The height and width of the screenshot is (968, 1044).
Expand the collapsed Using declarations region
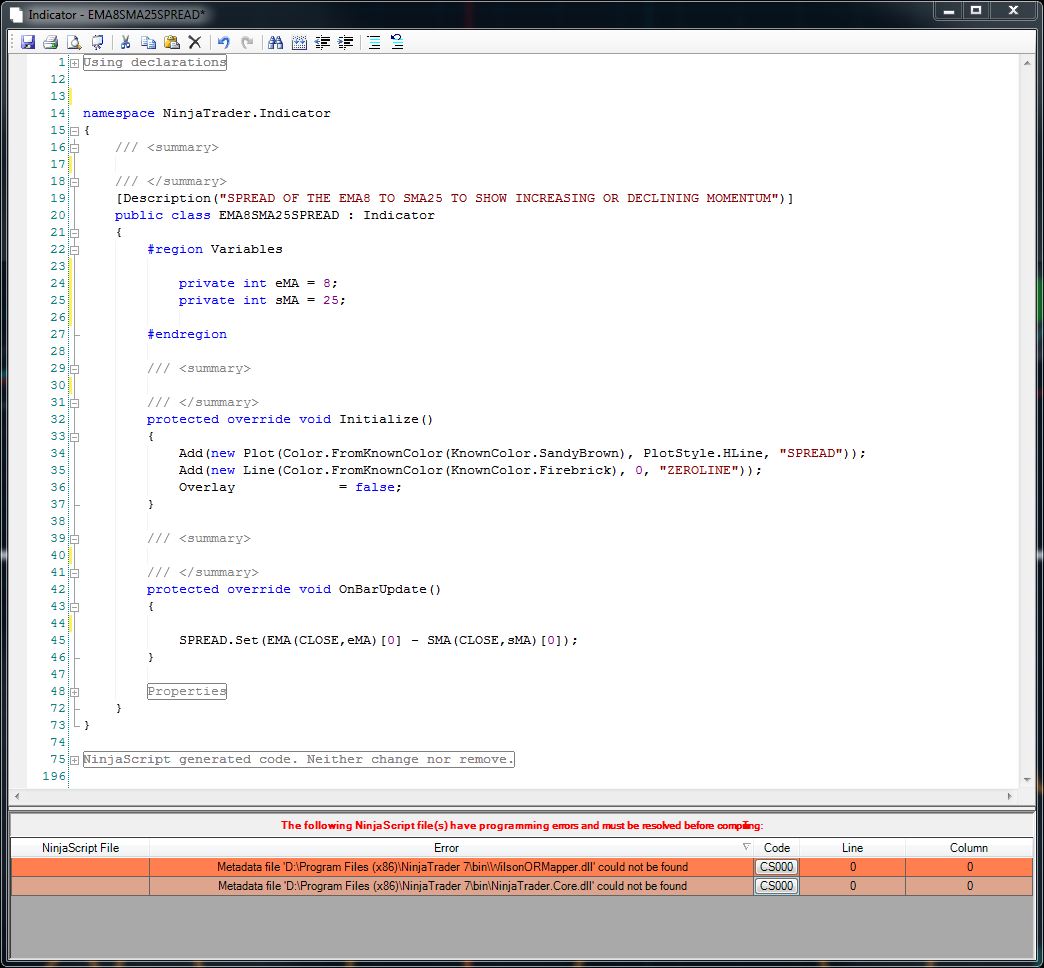(75, 63)
